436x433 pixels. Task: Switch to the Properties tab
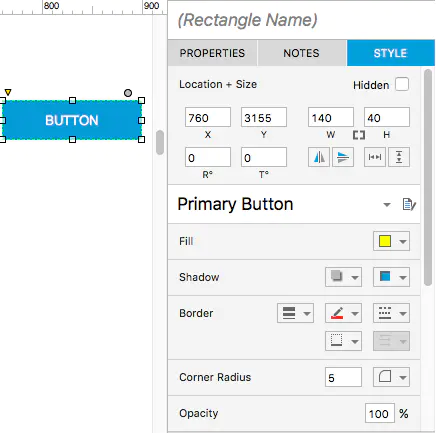coord(212,53)
